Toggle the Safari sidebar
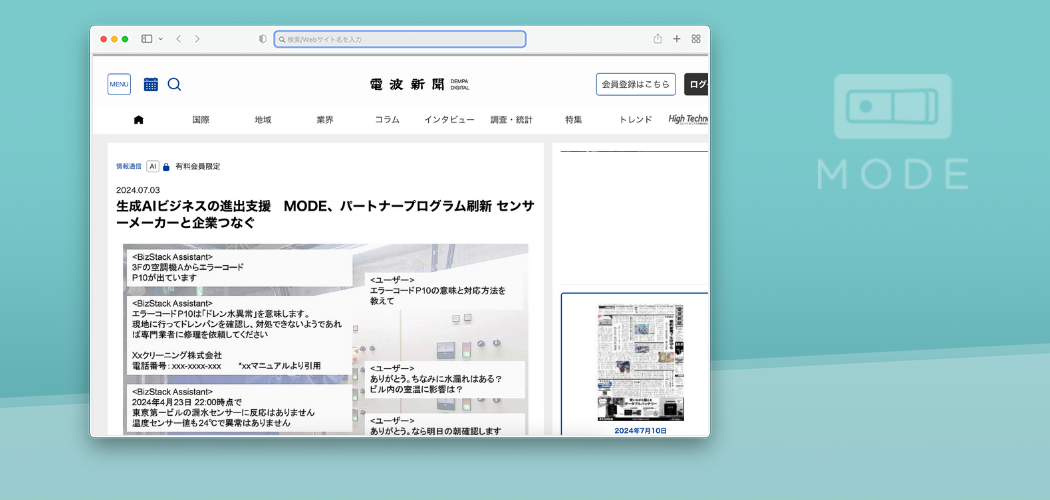This screenshot has width=1050, height=500. [x=146, y=39]
